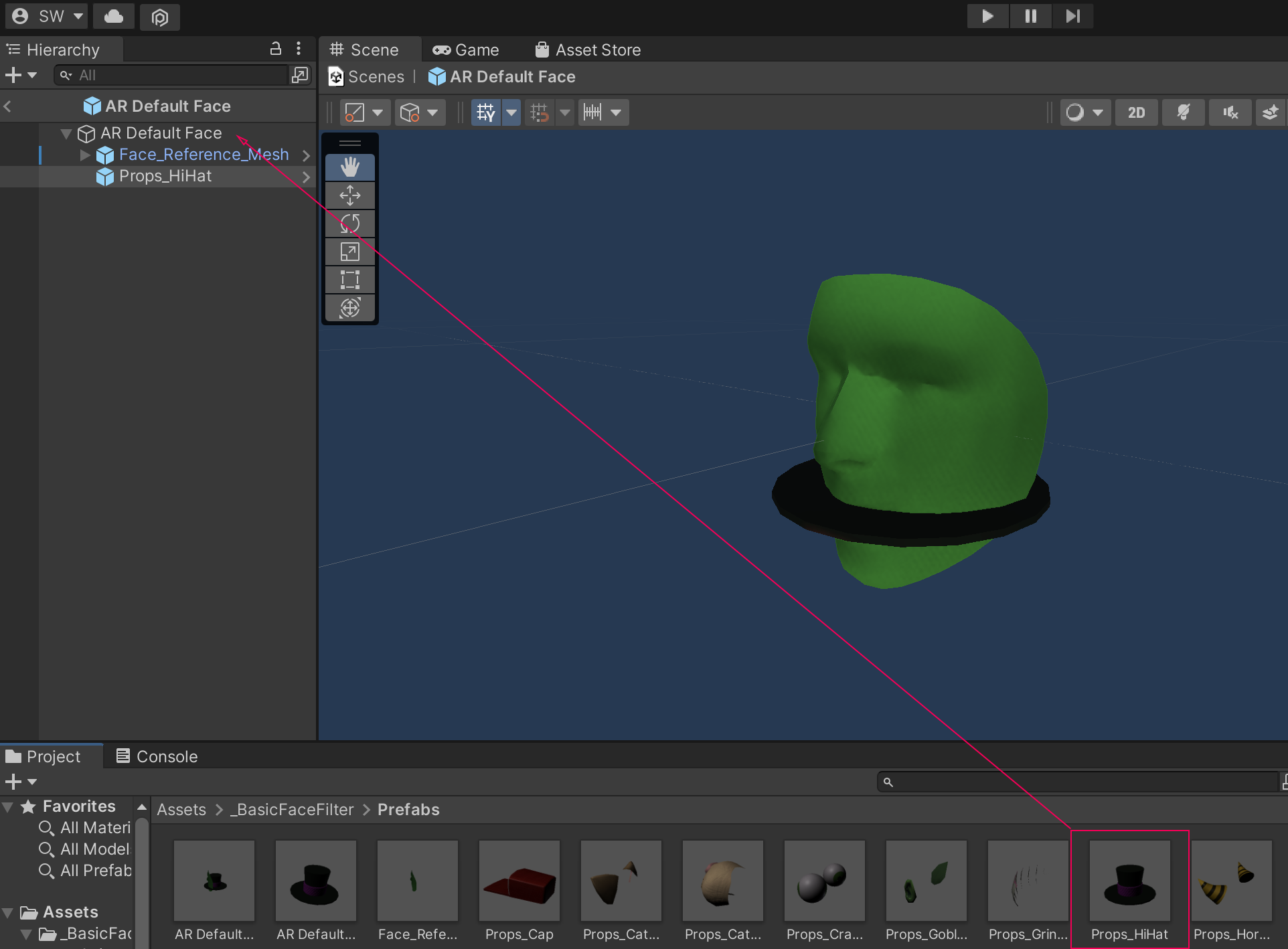1288x949 pixels.
Task: Expand the Face_Reference_Mesh tree item
Action: coord(85,155)
